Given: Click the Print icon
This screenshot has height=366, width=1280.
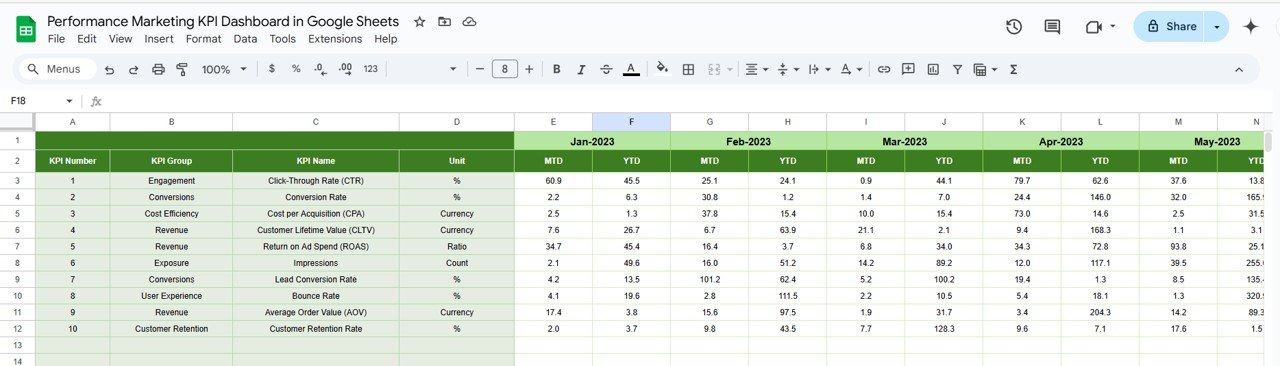Looking at the screenshot, I should [x=158, y=69].
